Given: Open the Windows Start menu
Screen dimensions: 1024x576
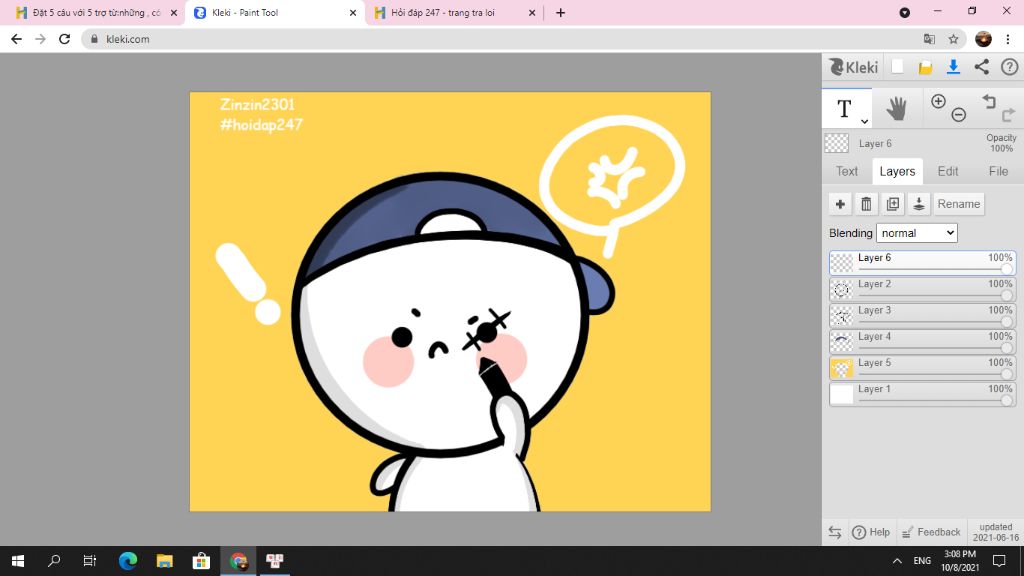Looking at the screenshot, I should [x=18, y=560].
